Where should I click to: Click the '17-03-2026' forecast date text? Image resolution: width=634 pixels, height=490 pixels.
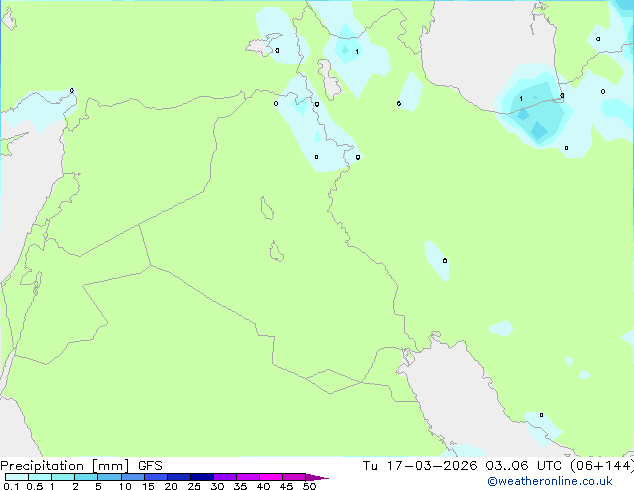coord(431,466)
